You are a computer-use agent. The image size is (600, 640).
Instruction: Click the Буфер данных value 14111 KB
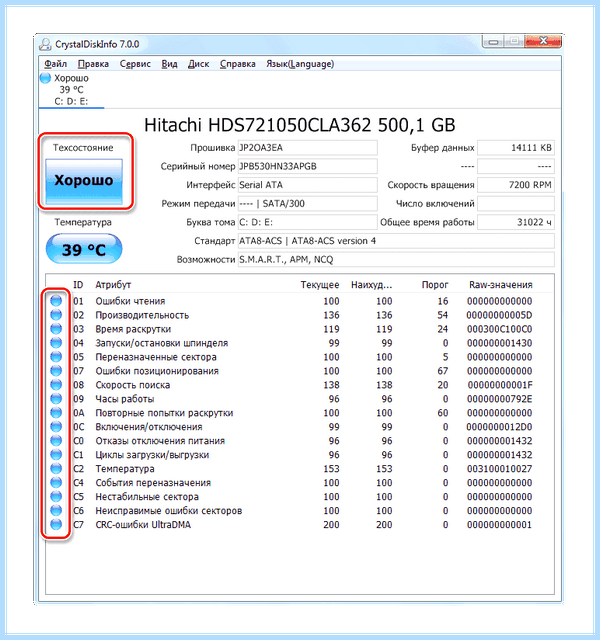click(x=516, y=148)
